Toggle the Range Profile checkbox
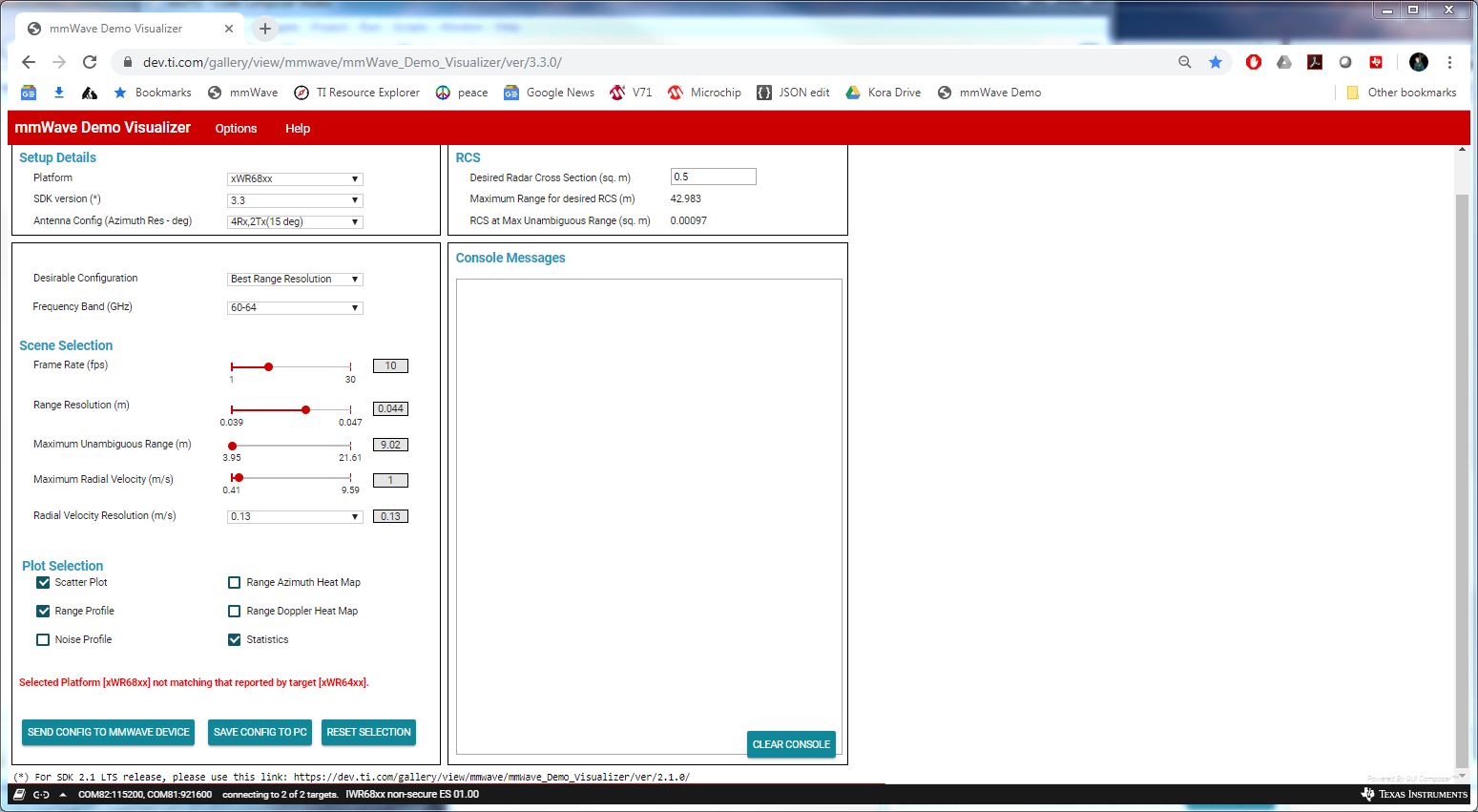The width and height of the screenshot is (1478, 812). (x=43, y=611)
